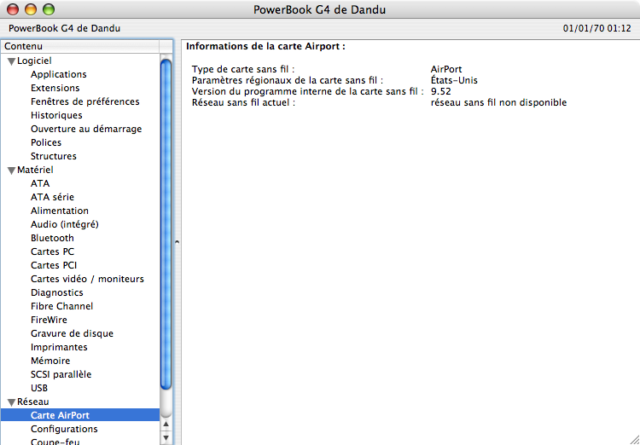Image resolution: width=640 pixels, height=445 pixels.
Task: Open Fenêtres de préférences entry
Action: pyautogui.click(x=85, y=101)
